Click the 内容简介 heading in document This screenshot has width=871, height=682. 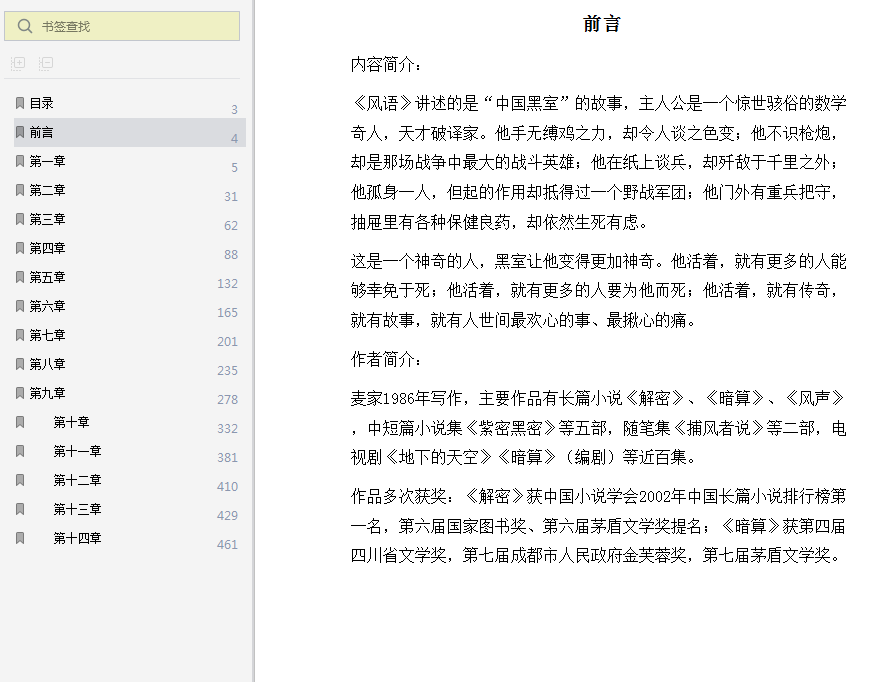click(x=386, y=64)
